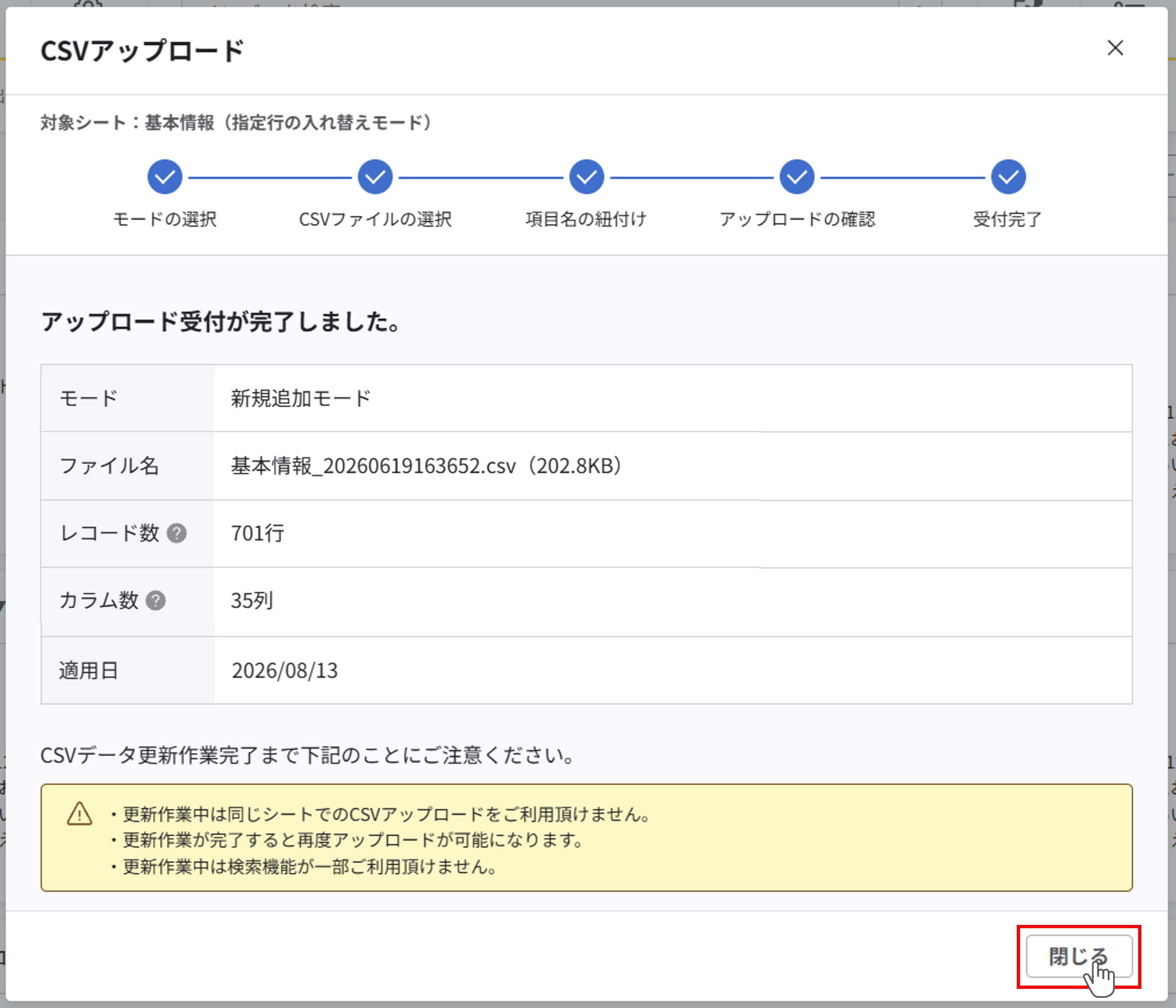Click the アップロードの確認 step label
Image resolution: width=1176 pixels, height=1008 pixels.
797,219
